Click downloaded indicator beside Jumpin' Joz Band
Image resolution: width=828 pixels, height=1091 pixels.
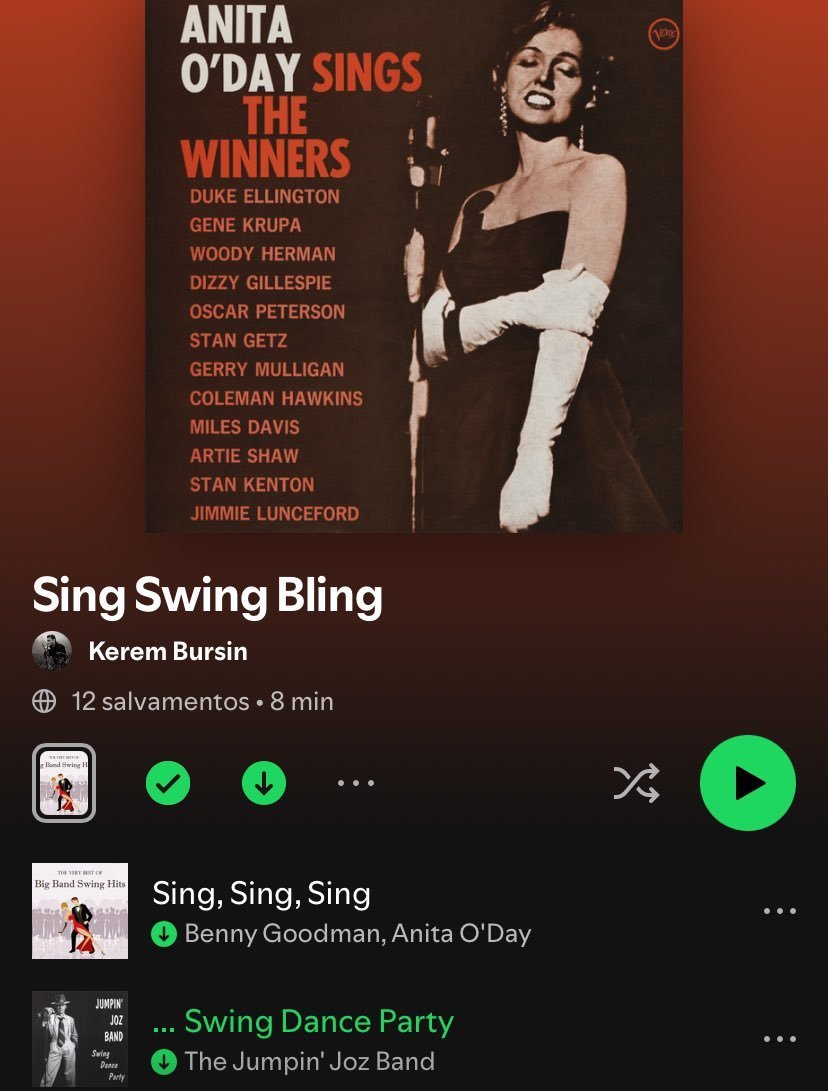[x=164, y=1062]
